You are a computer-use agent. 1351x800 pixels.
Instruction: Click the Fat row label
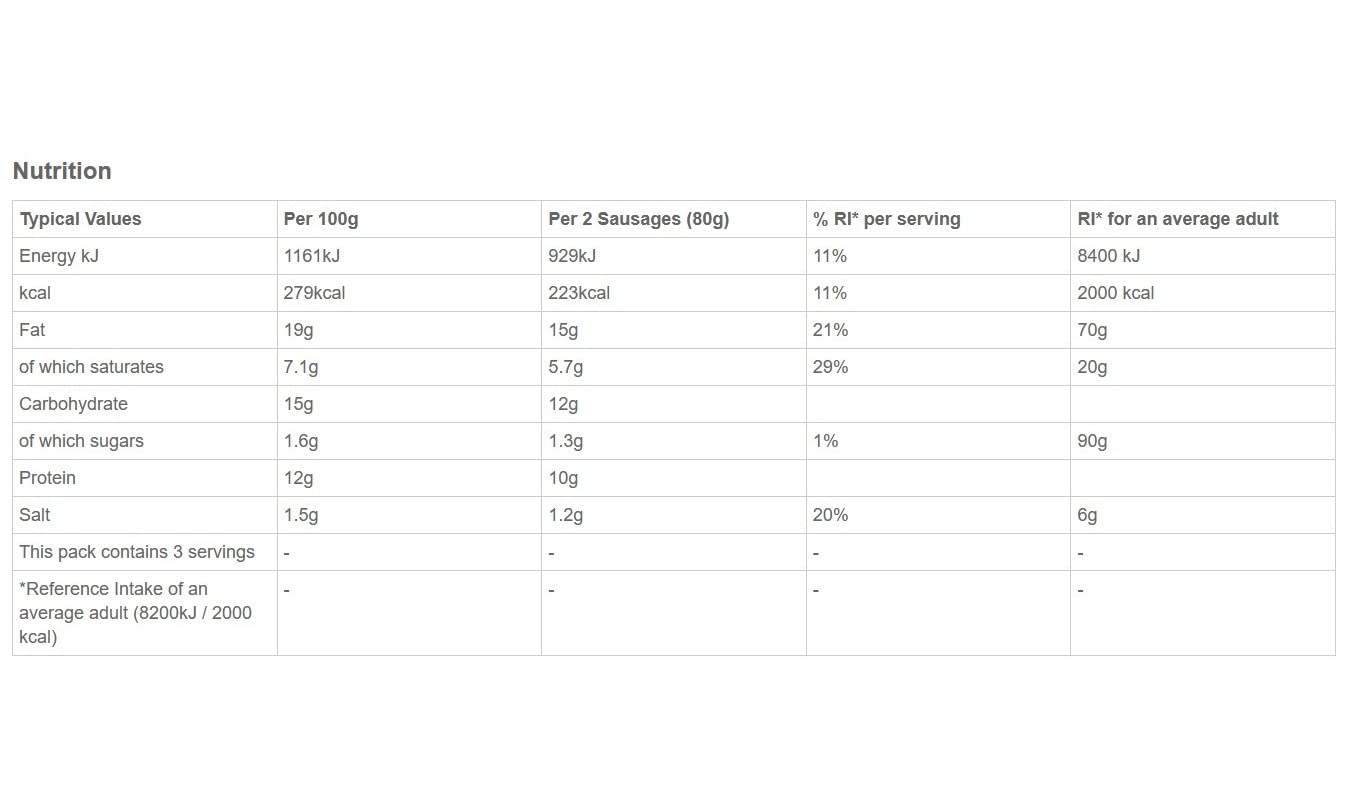point(32,330)
